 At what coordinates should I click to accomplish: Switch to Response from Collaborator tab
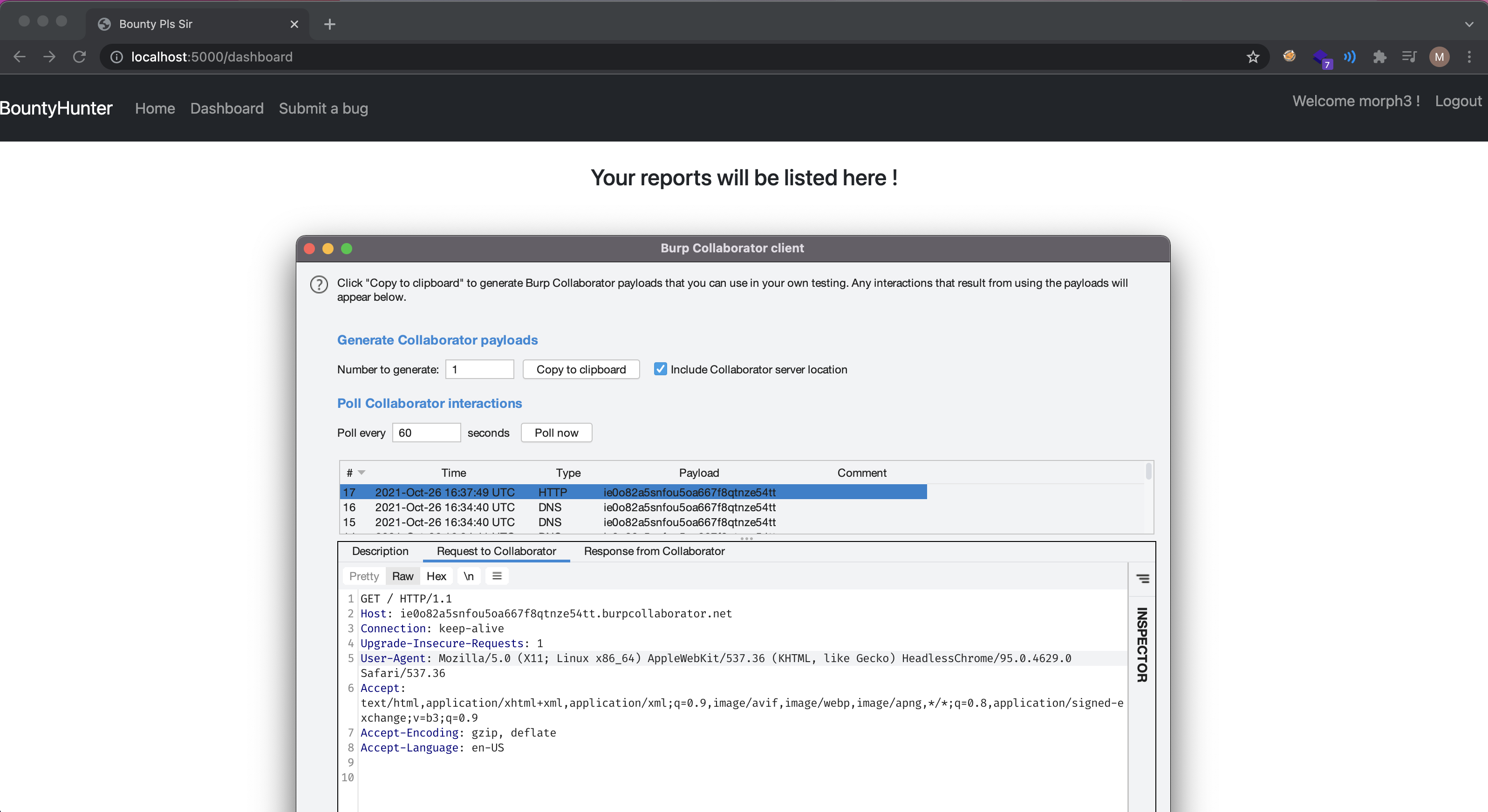tap(654, 551)
